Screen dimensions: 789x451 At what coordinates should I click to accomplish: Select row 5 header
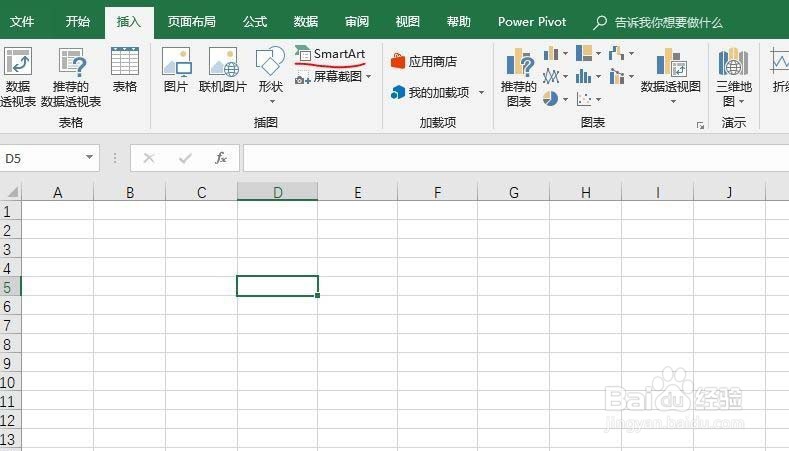click(10, 286)
